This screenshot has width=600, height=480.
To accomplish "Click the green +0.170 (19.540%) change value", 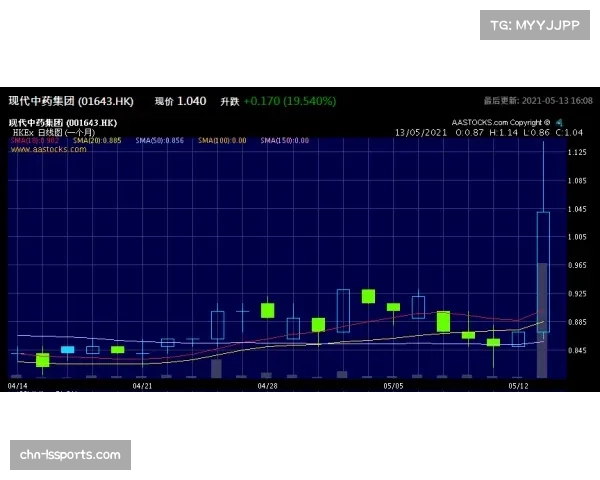I will pyautogui.click(x=289, y=101).
